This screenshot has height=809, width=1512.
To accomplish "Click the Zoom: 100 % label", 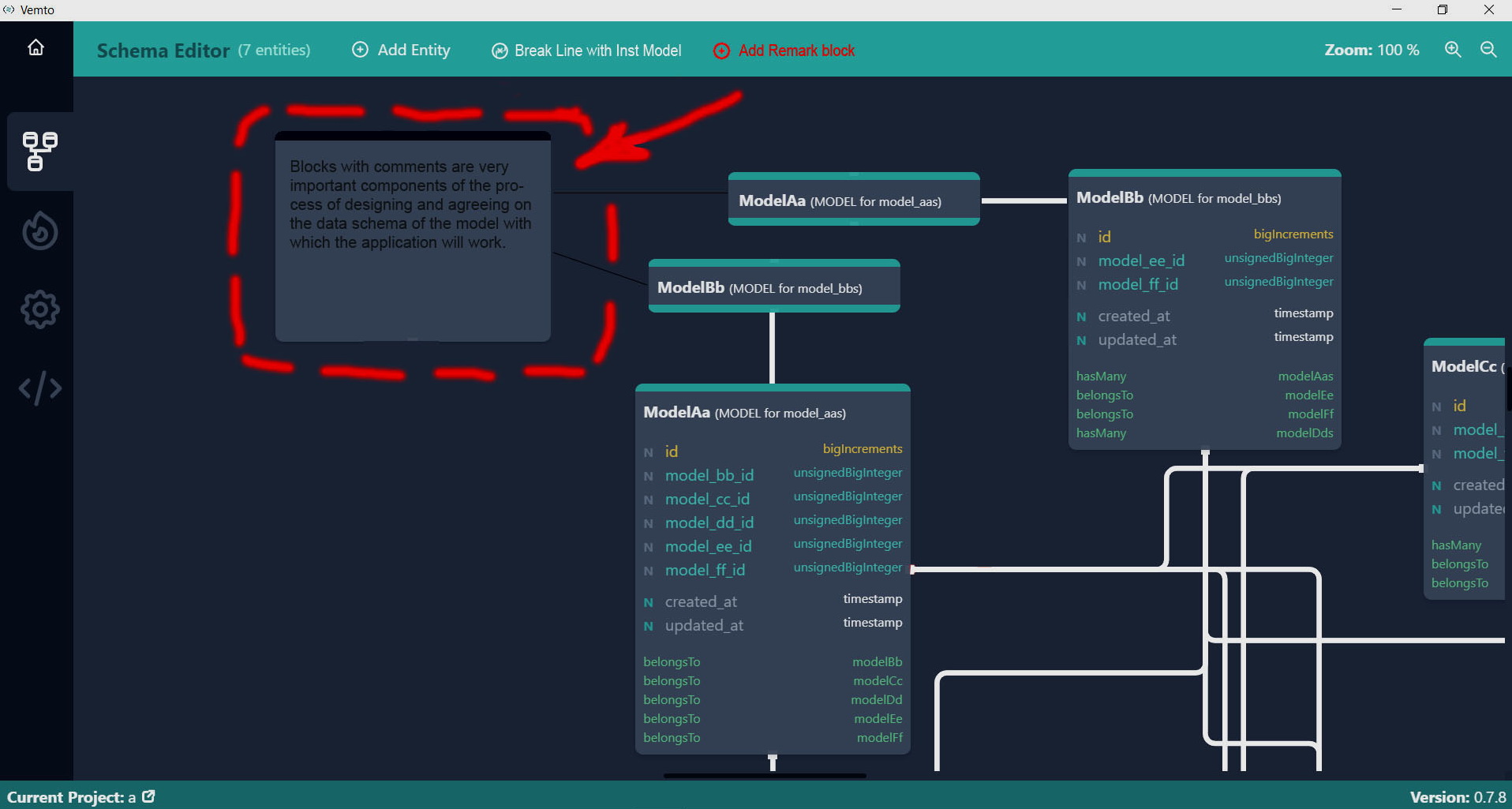I will [1372, 50].
